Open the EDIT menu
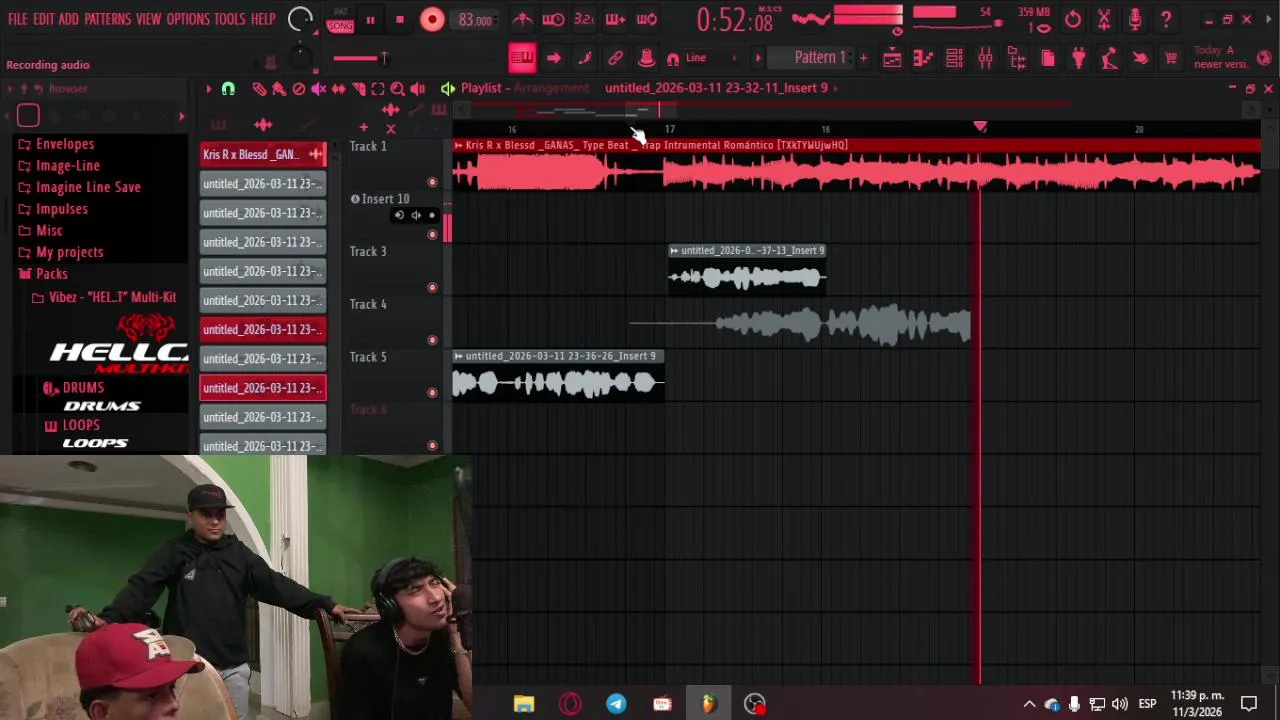The image size is (1280, 720). (x=43, y=19)
